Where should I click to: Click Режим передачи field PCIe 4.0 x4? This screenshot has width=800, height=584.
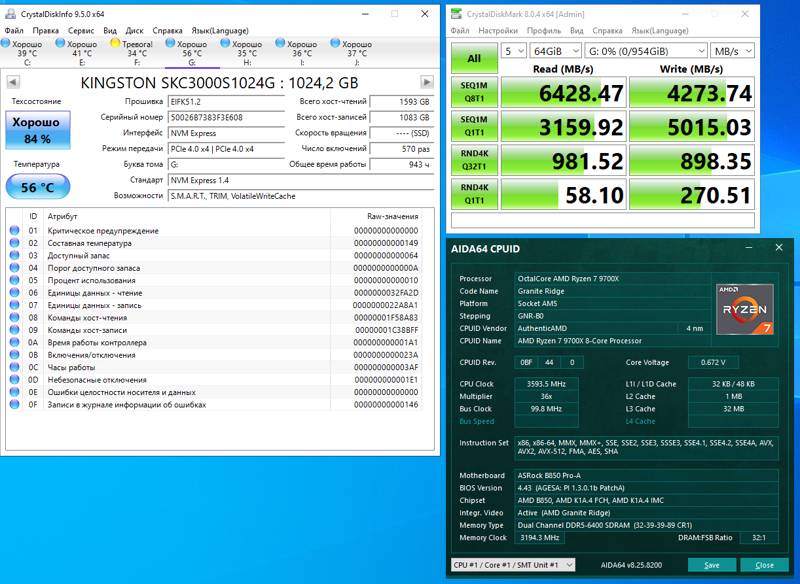coord(226,149)
